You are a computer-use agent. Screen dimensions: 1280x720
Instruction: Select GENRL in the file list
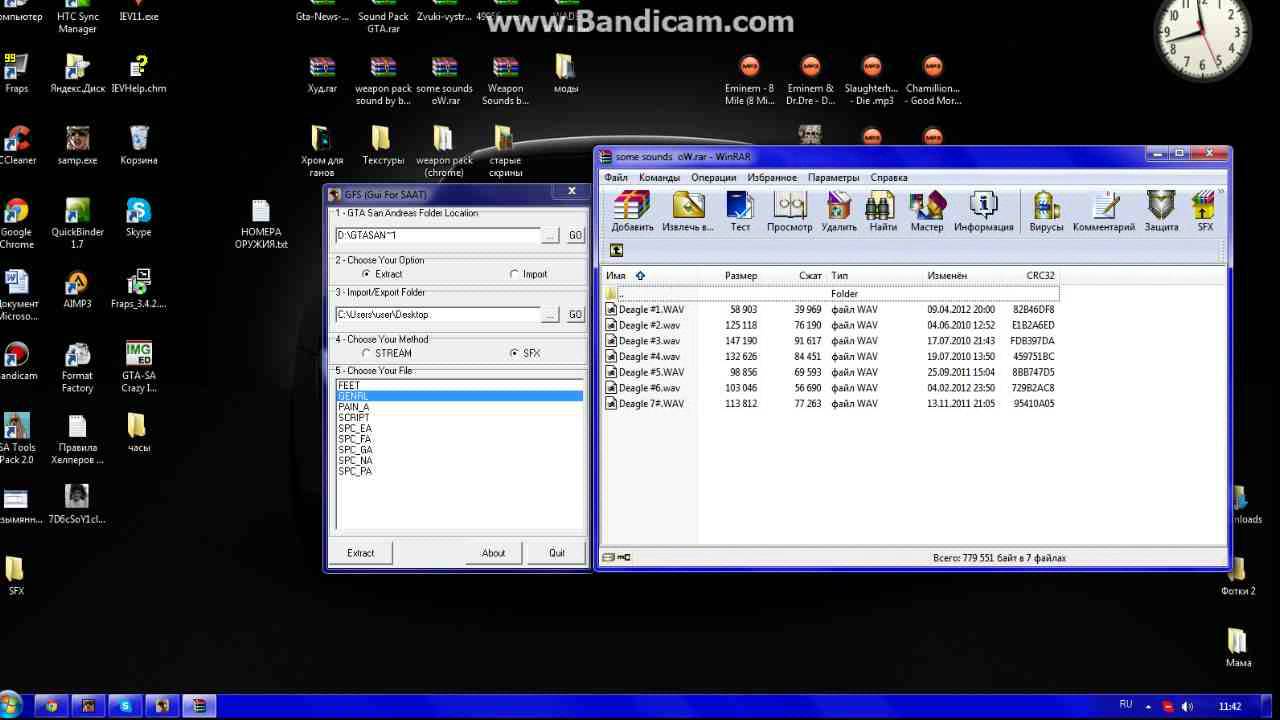(459, 396)
